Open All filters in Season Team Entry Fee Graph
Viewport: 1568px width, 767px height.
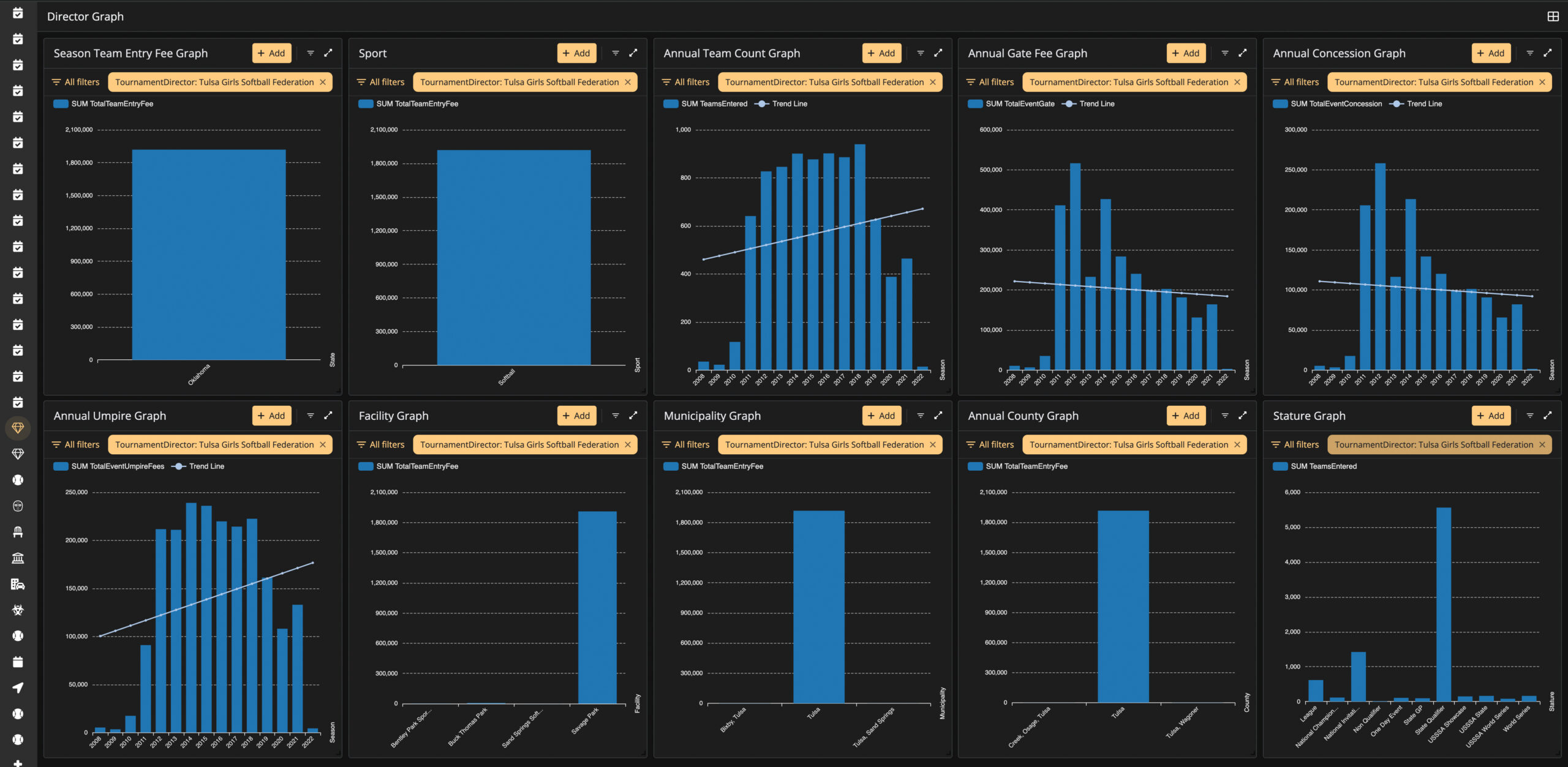(76, 82)
